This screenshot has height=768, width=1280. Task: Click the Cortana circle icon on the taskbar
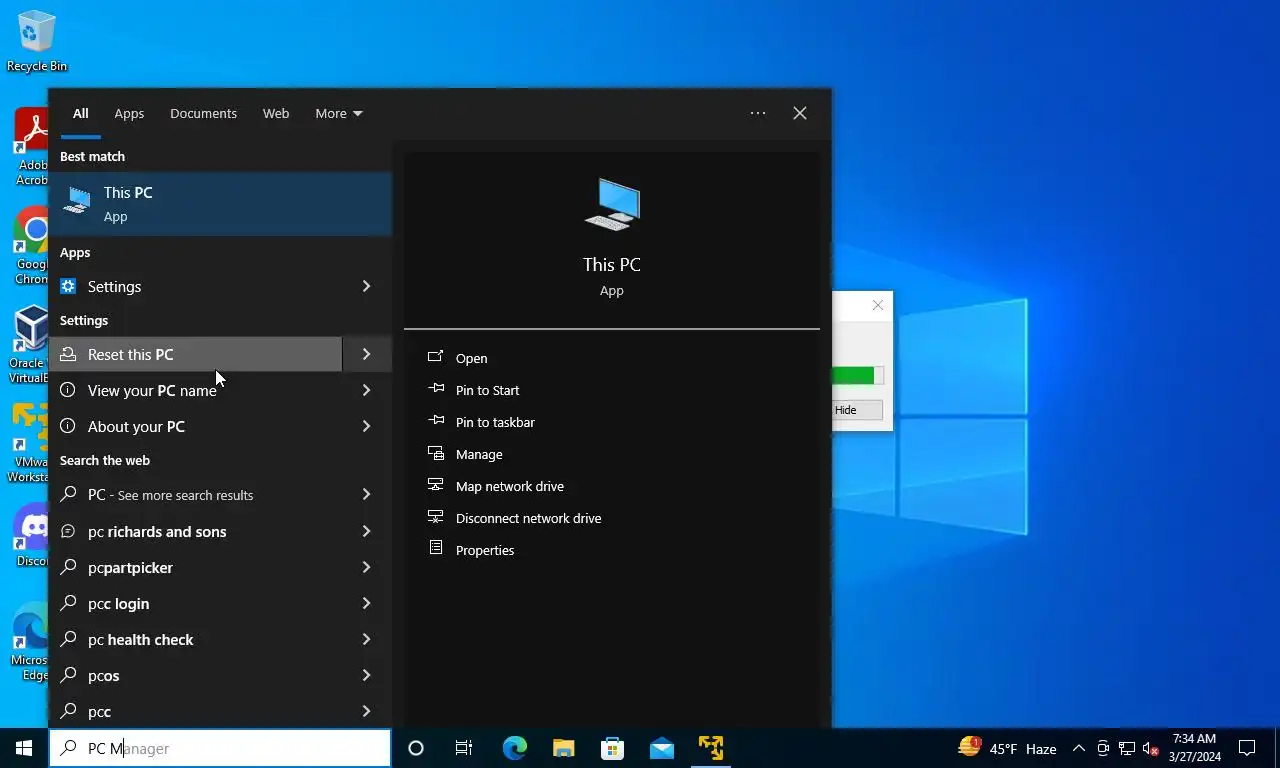pos(416,748)
